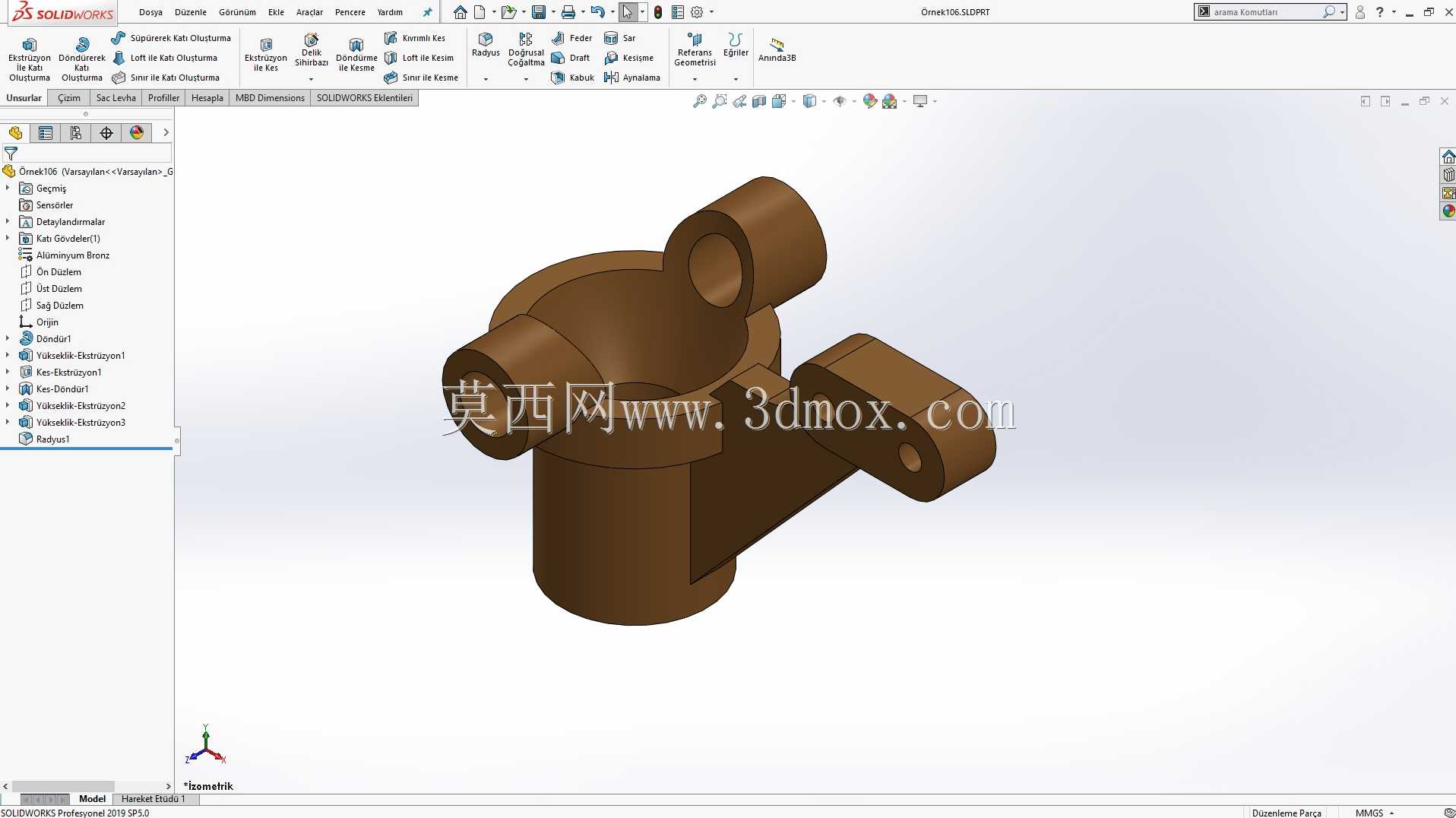This screenshot has height=818, width=1456.
Task: Click Zoom to Fit magnifier icon
Action: (700, 101)
